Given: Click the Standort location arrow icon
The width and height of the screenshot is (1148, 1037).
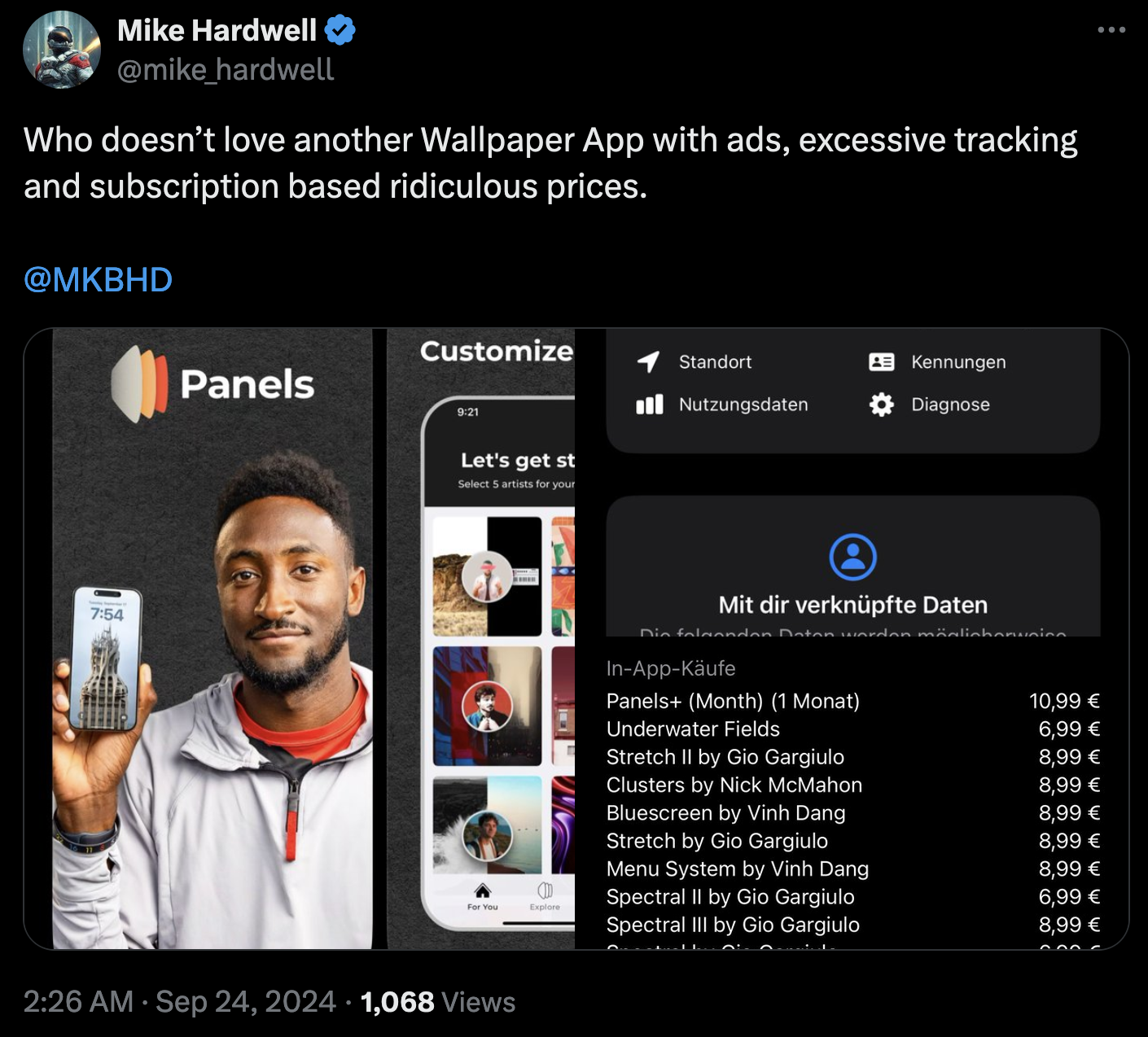Looking at the screenshot, I should tap(648, 362).
